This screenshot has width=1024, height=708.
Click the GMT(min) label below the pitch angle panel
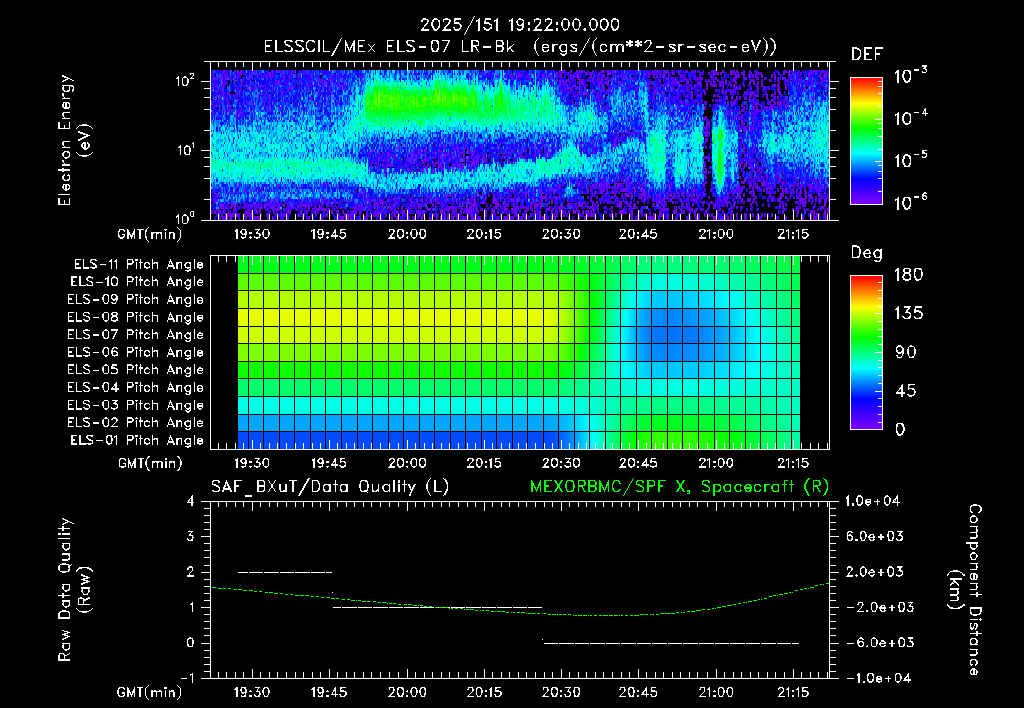(150, 463)
